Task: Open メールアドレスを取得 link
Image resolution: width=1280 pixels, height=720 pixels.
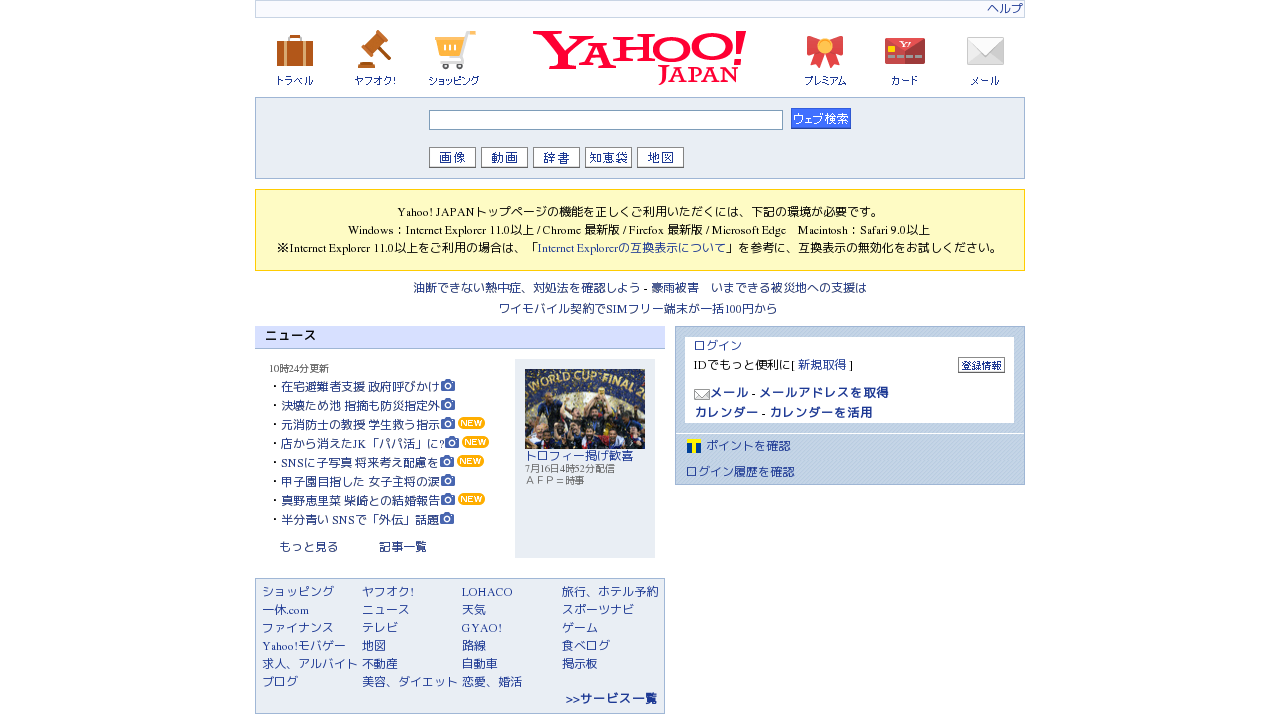Action: tap(824, 392)
